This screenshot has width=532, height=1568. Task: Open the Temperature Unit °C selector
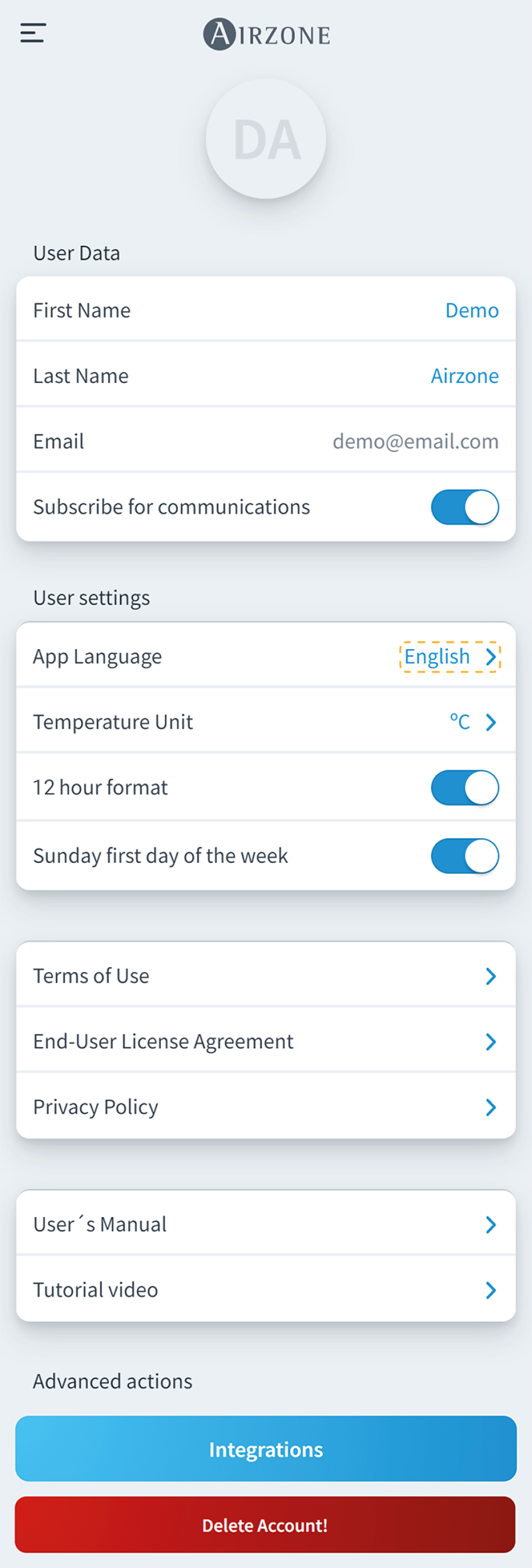click(x=473, y=722)
